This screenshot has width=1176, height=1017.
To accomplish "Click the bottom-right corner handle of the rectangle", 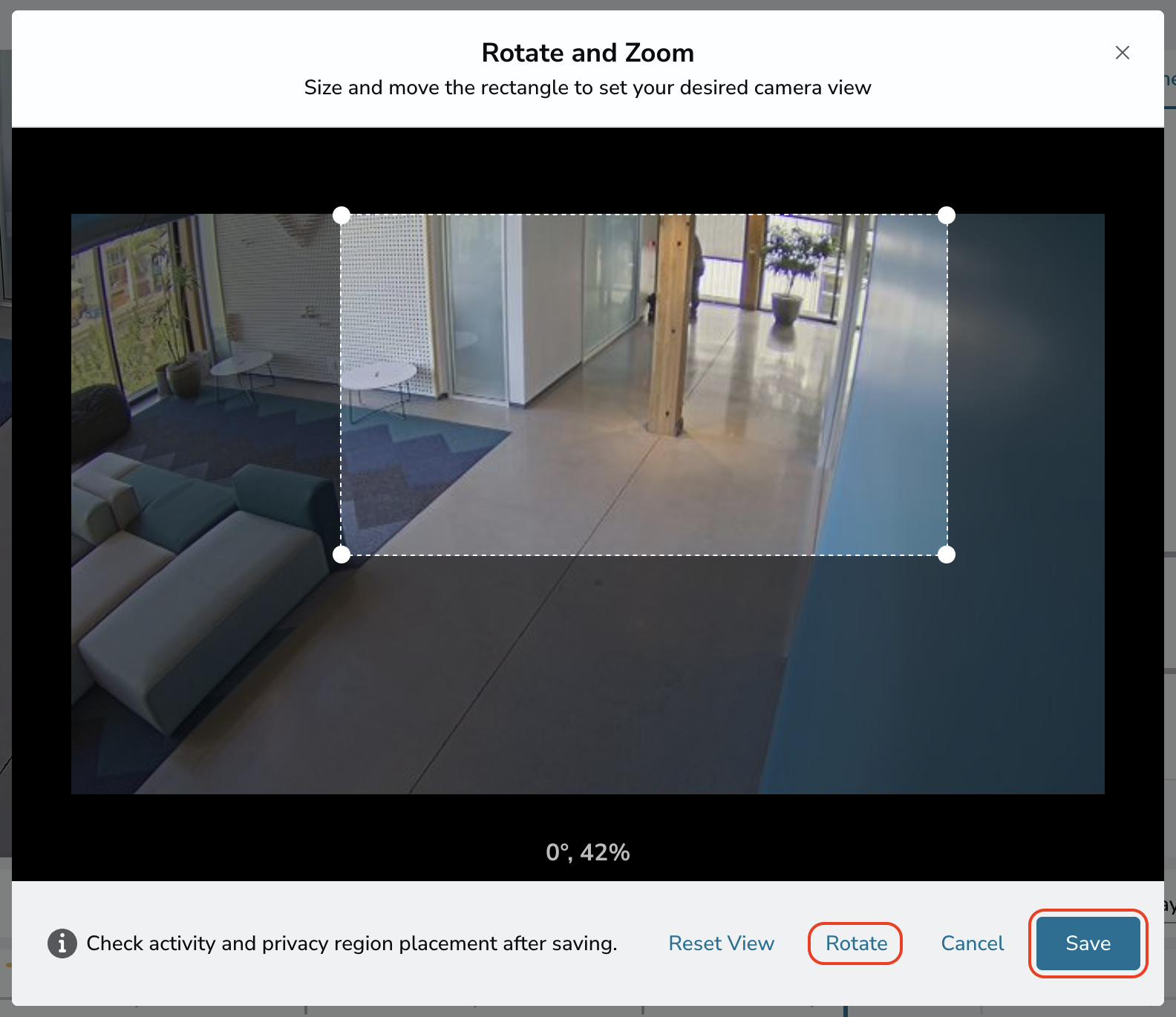I will (x=947, y=555).
